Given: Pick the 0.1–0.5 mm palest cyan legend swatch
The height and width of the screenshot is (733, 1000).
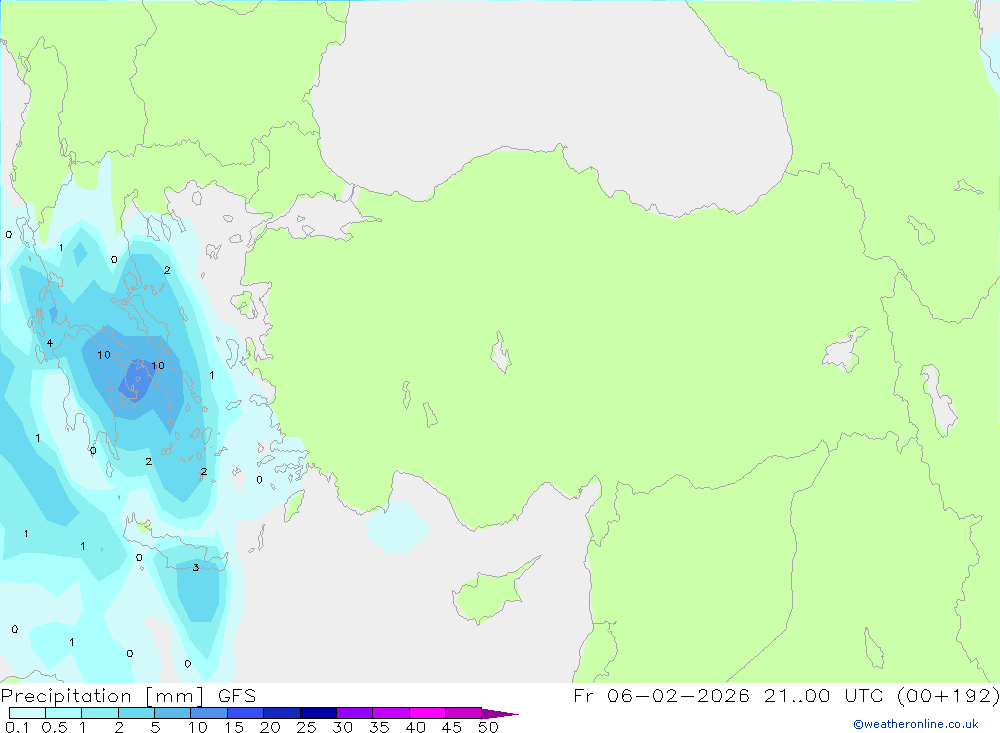Looking at the screenshot, I should point(27,713).
